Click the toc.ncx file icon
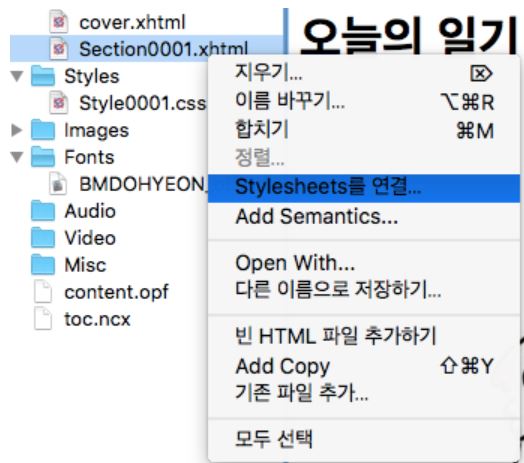The image size is (524, 463). [43, 319]
